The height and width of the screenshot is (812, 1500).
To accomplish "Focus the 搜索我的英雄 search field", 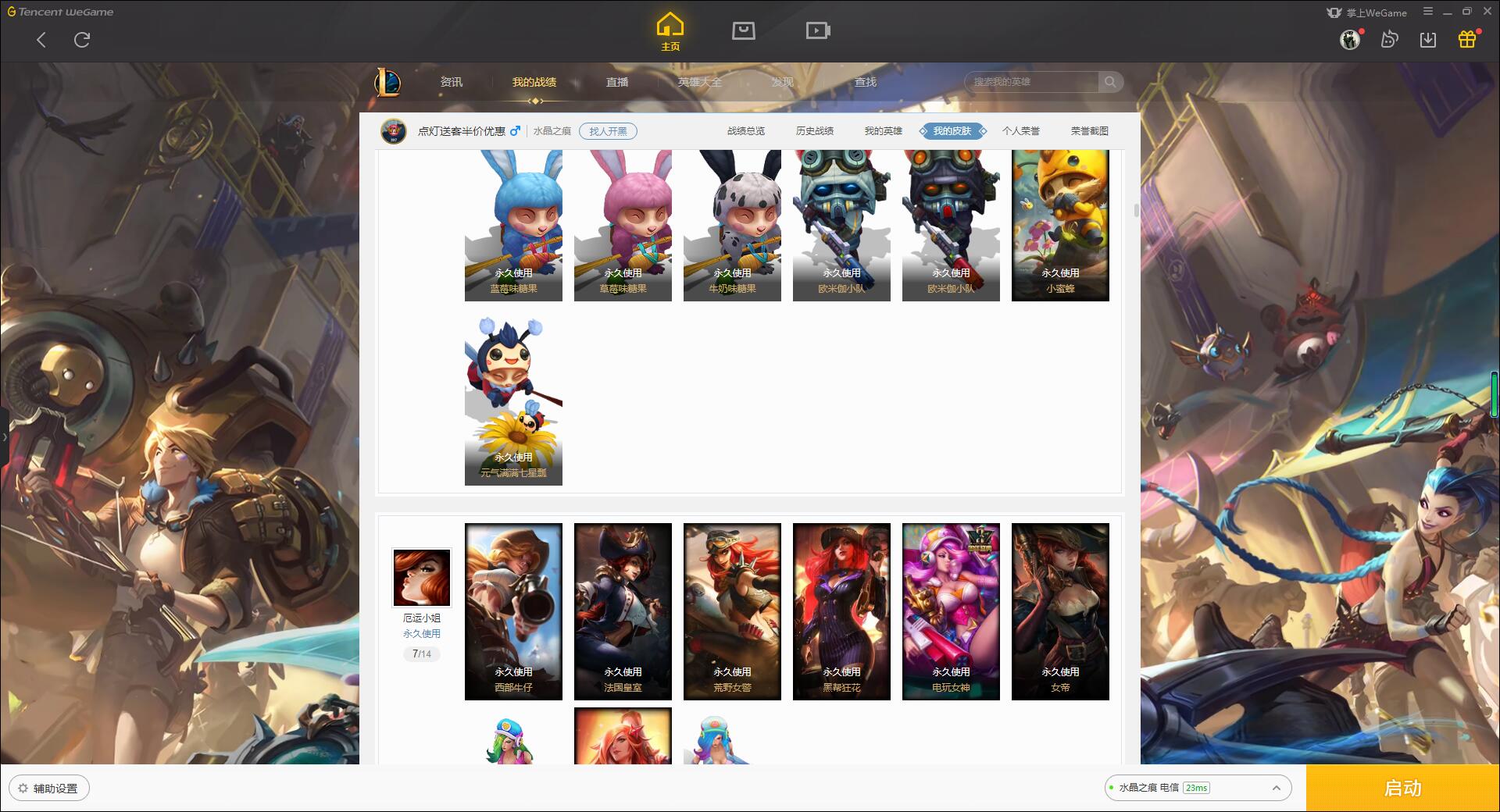I will [1033, 82].
